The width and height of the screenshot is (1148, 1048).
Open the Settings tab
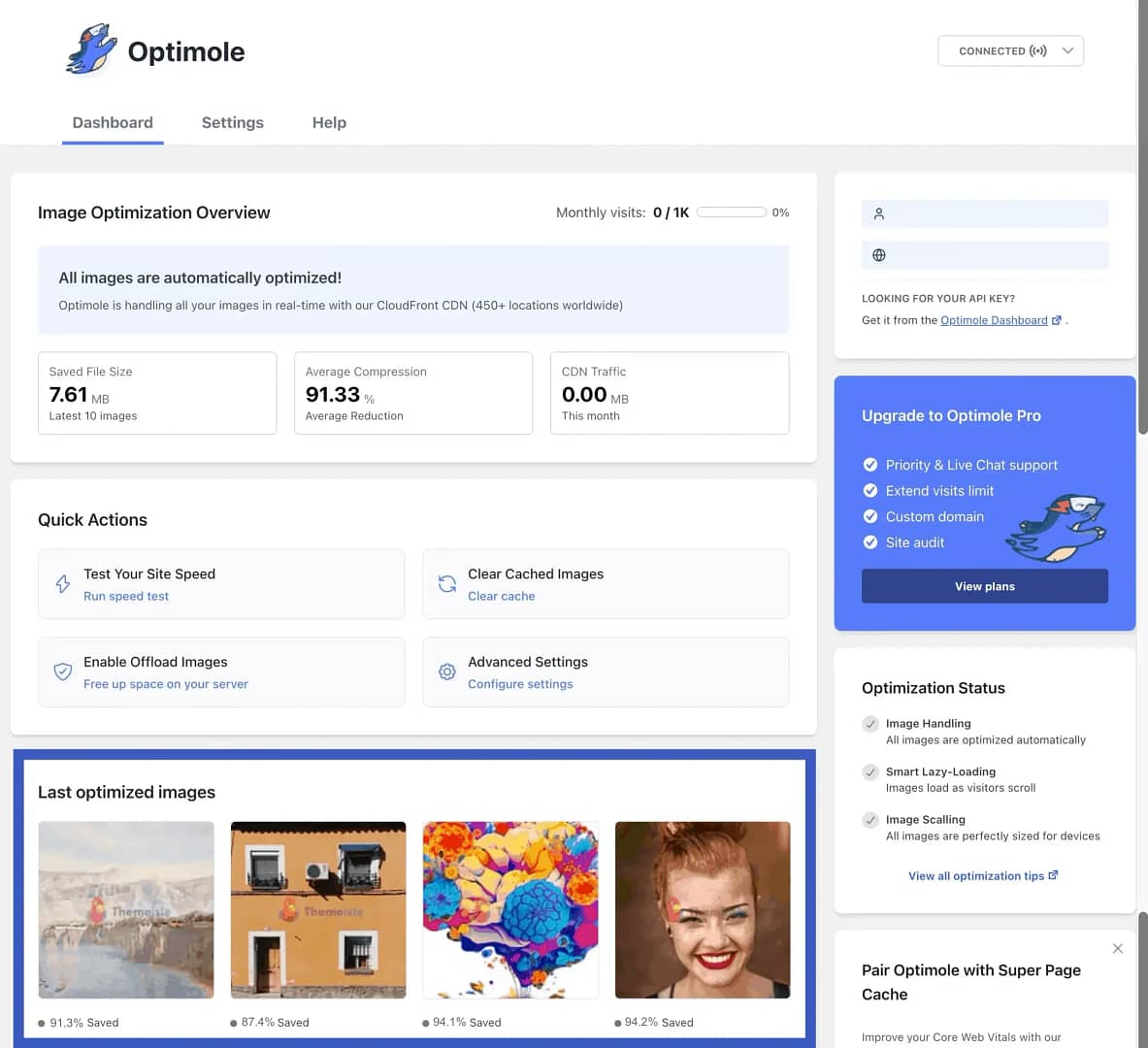232,122
